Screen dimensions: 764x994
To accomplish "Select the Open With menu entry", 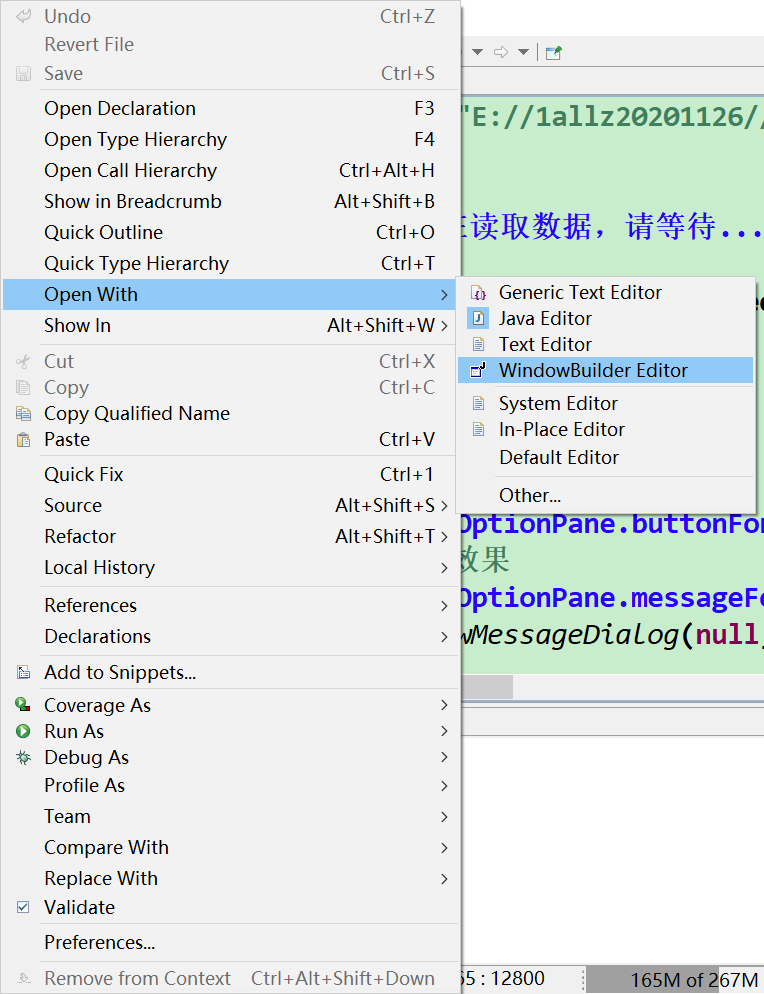I will [x=230, y=295].
